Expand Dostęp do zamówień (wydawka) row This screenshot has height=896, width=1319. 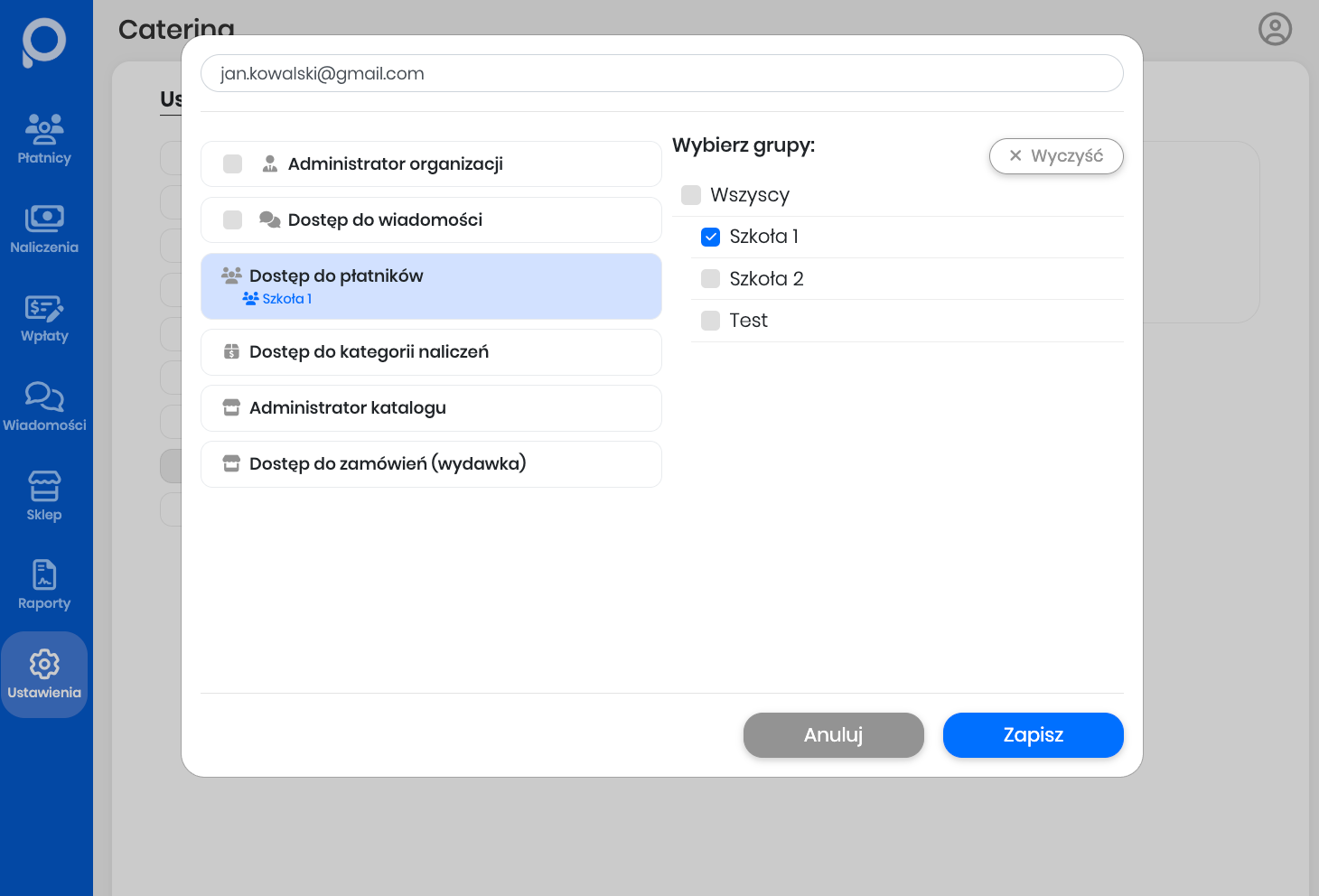click(431, 464)
